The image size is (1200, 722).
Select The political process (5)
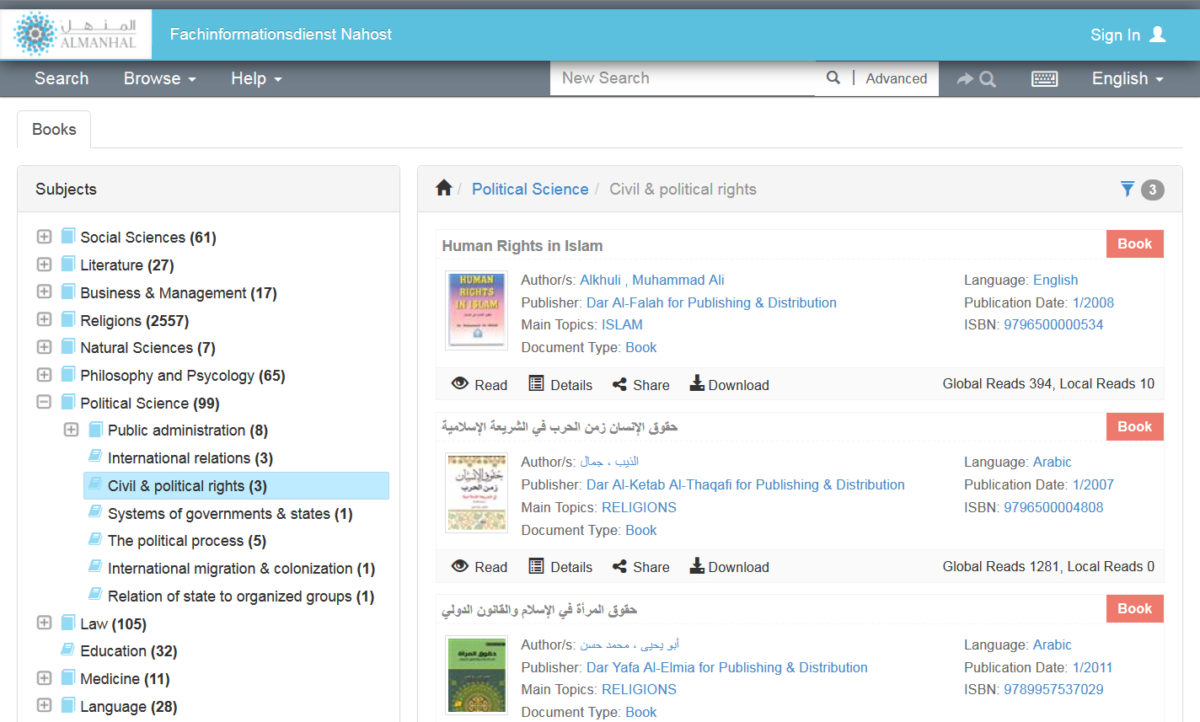[x=187, y=541]
